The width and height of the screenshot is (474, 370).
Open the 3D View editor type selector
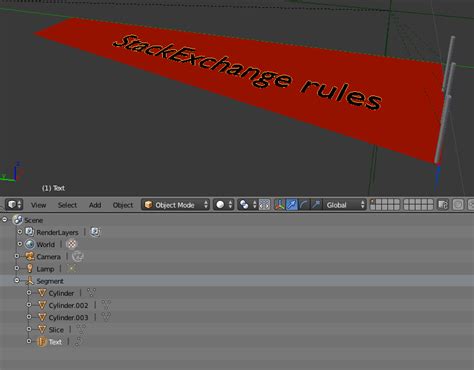(14, 204)
